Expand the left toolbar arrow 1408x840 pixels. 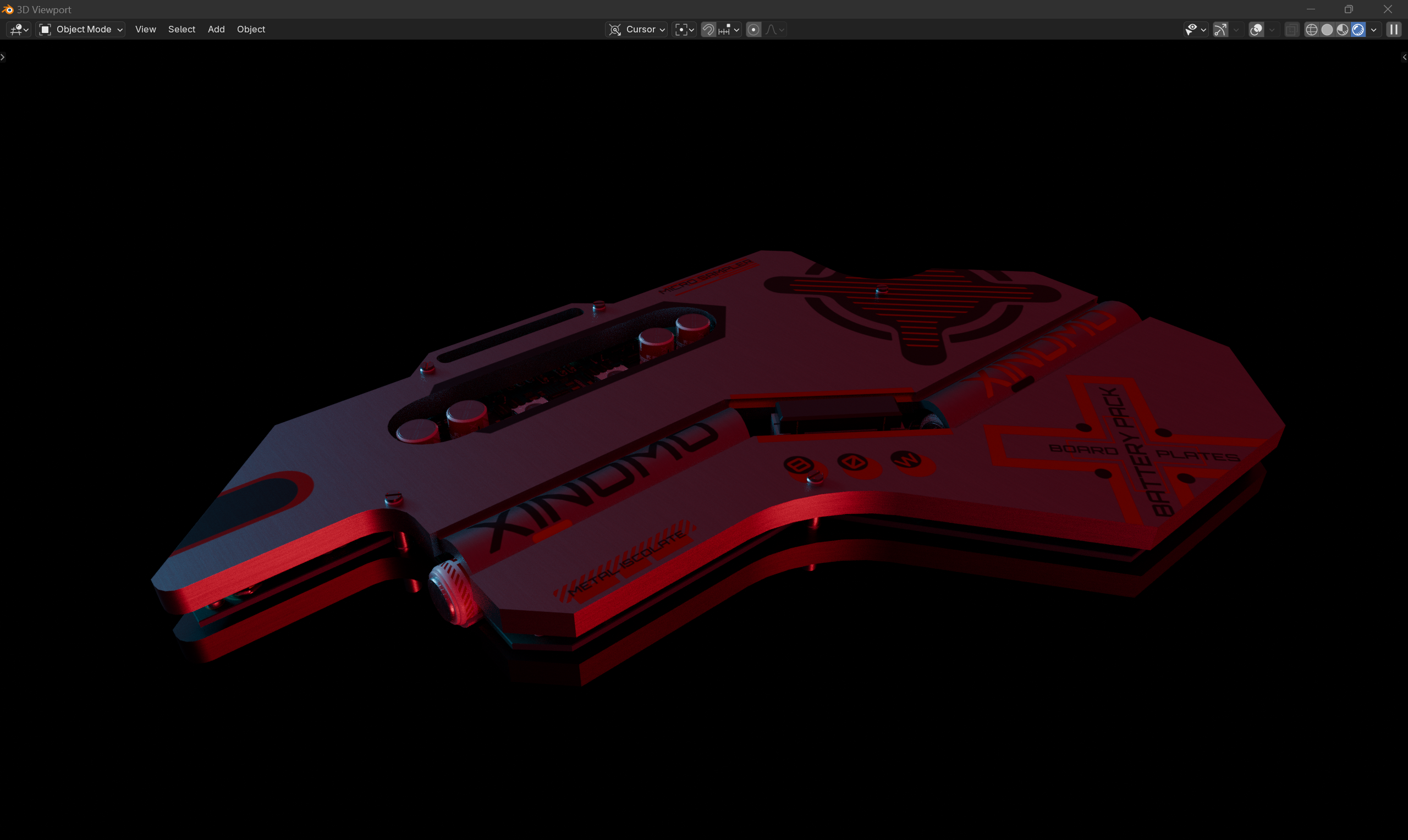click(x=3, y=57)
